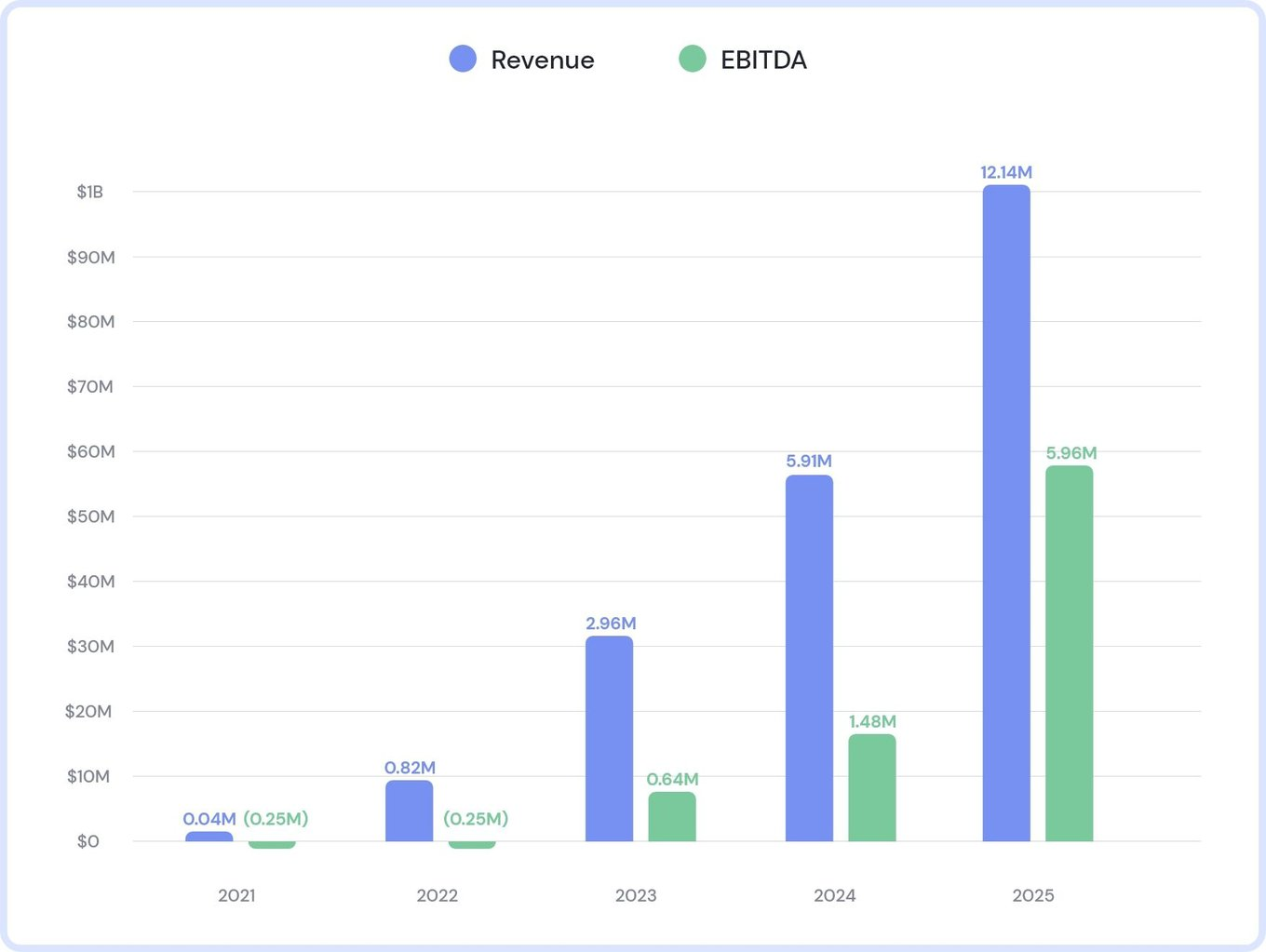This screenshot has height=952, width=1266.
Task: Click the $30M y-axis label
Action: point(91,647)
